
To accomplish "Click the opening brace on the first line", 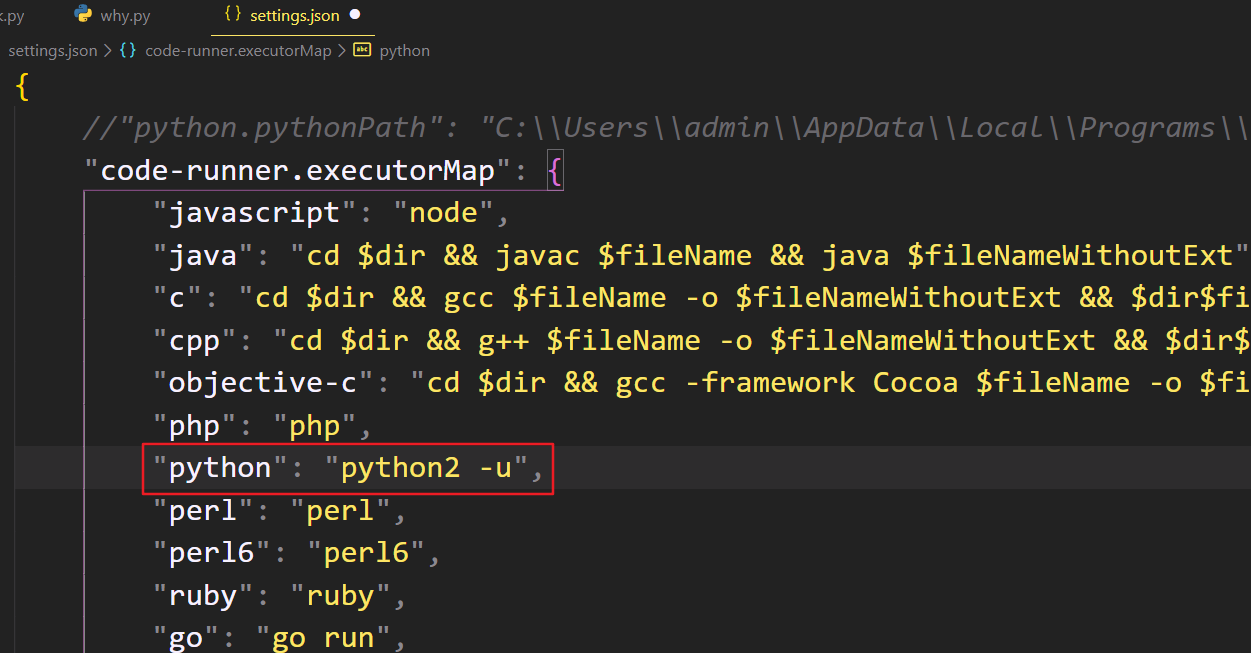I will point(21,86).
